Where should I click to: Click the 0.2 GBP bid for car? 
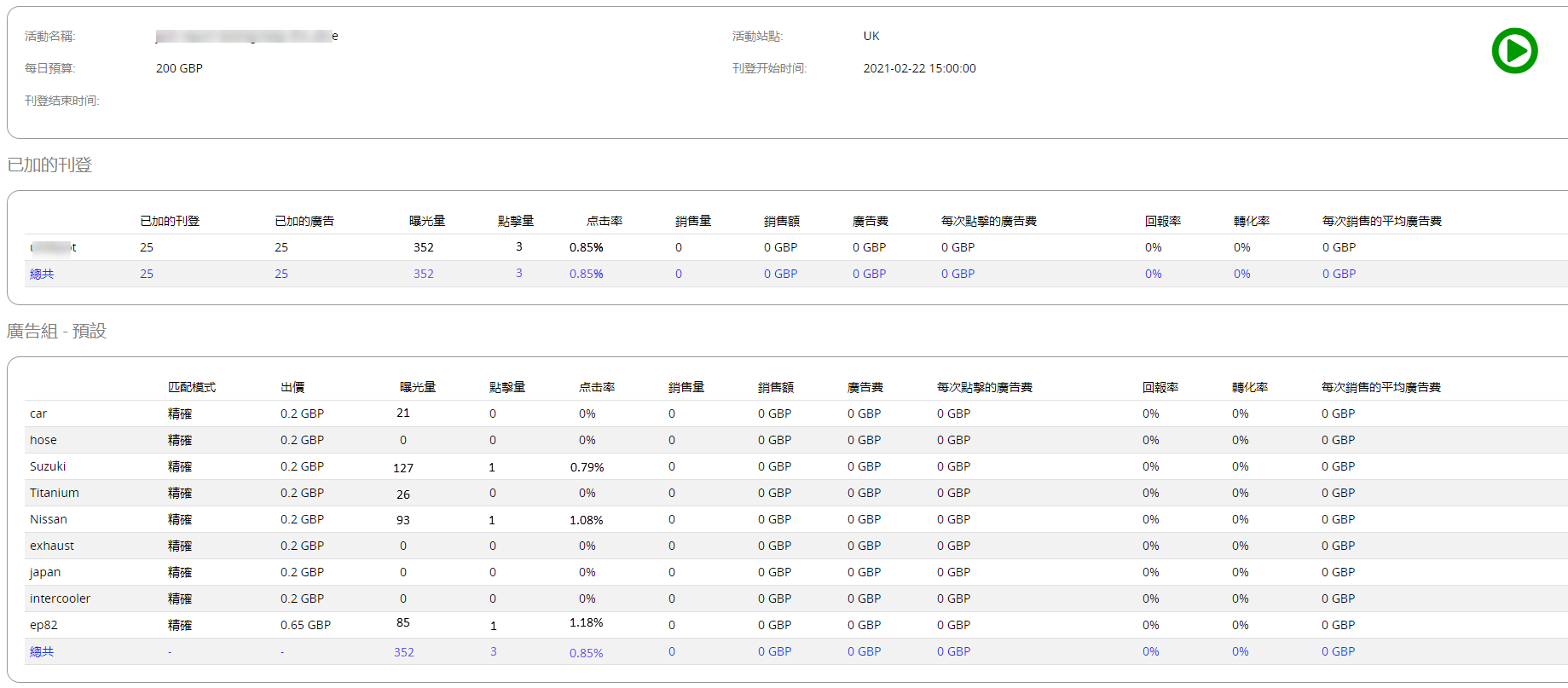click(302, 413)
